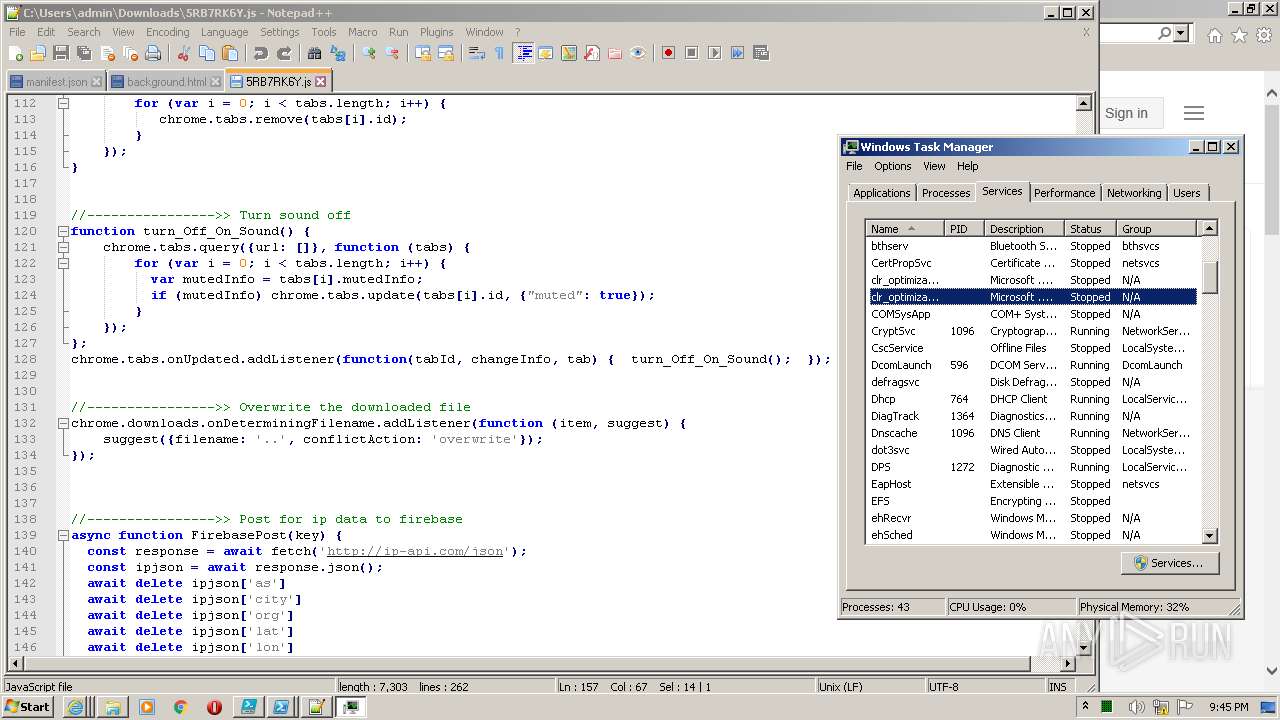Open Internet Explorer from the taskbar

(75, 707)
